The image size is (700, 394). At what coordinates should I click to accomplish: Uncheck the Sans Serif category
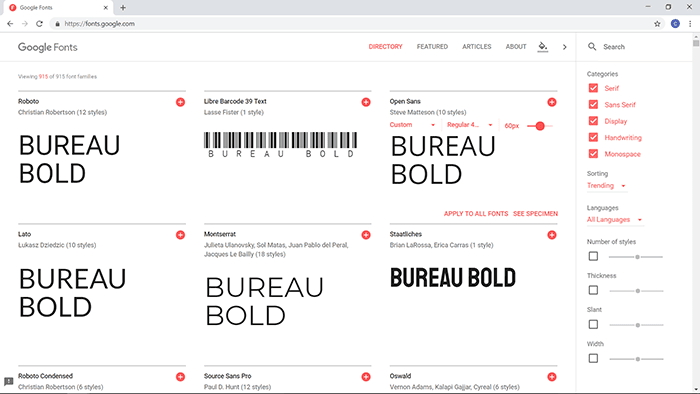coord(593,104)
